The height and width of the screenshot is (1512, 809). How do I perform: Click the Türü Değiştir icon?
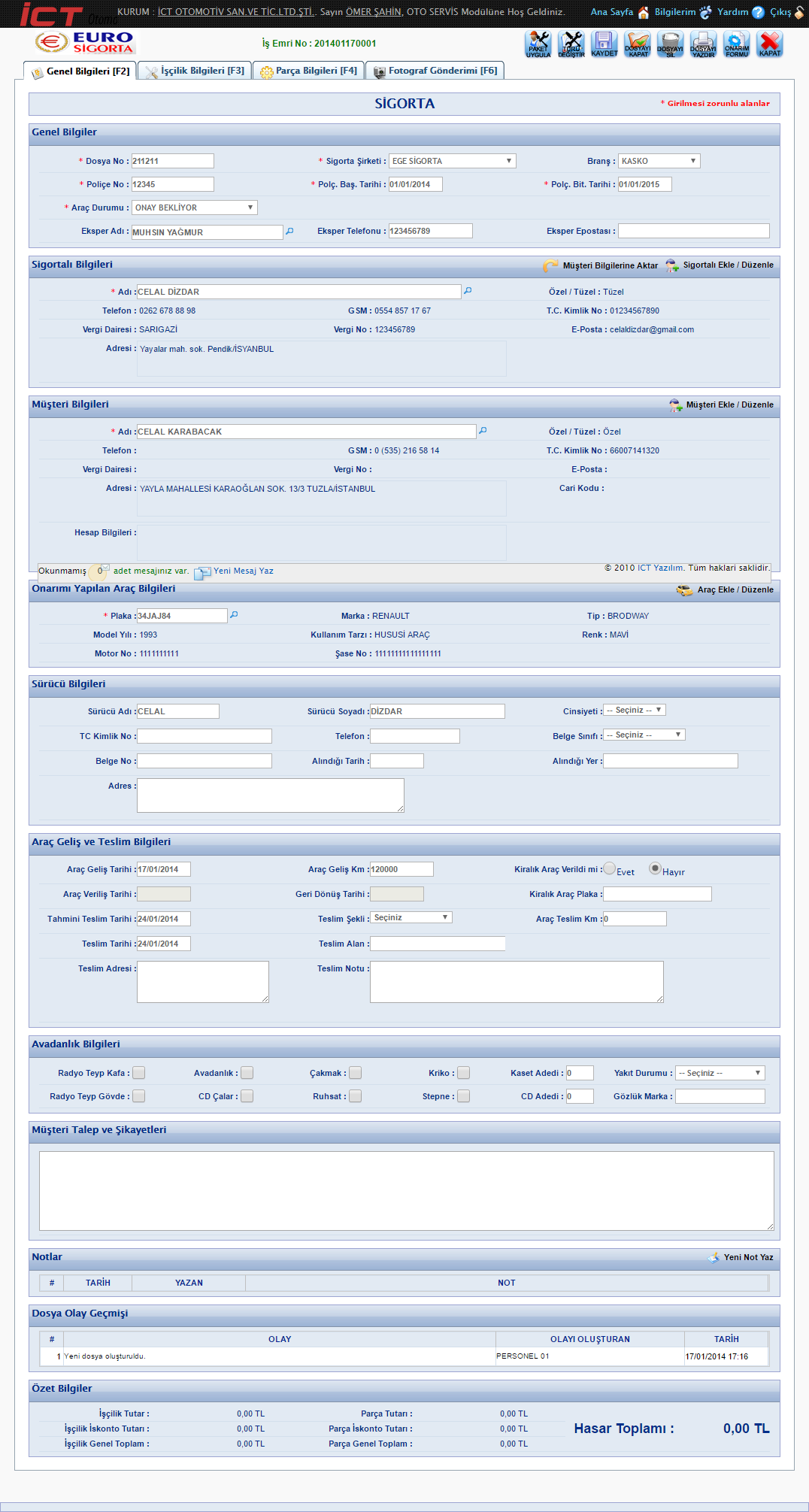tap(571, 44)
